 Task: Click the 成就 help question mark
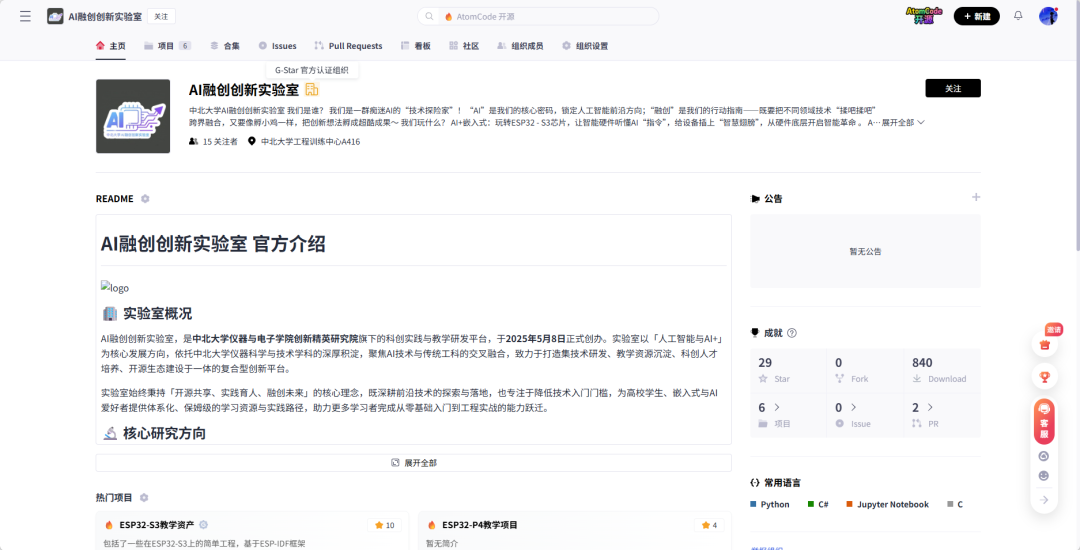791,333
